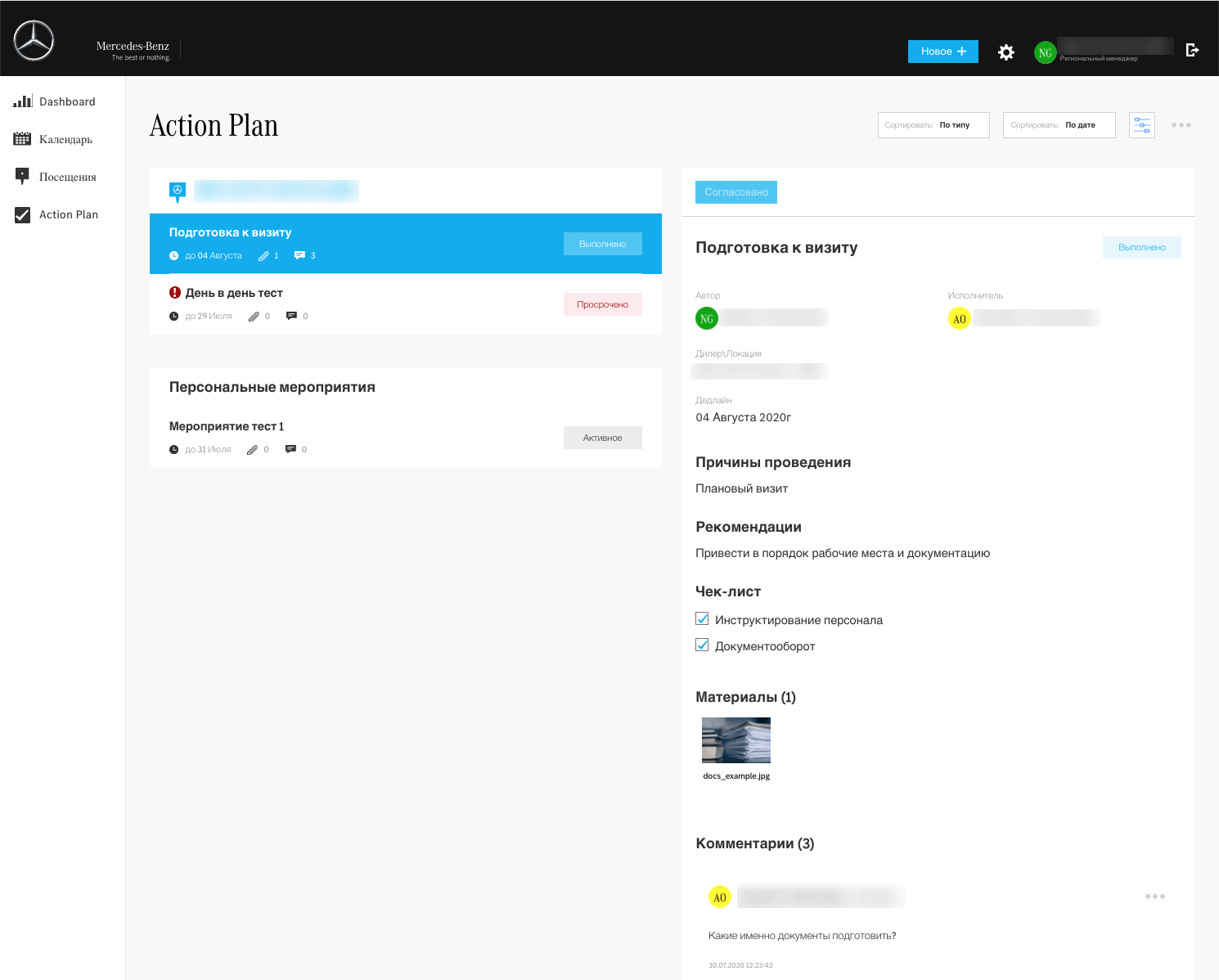
Task: Click the clock icon in Мероприятие тест 1
Action: (173, 450)
